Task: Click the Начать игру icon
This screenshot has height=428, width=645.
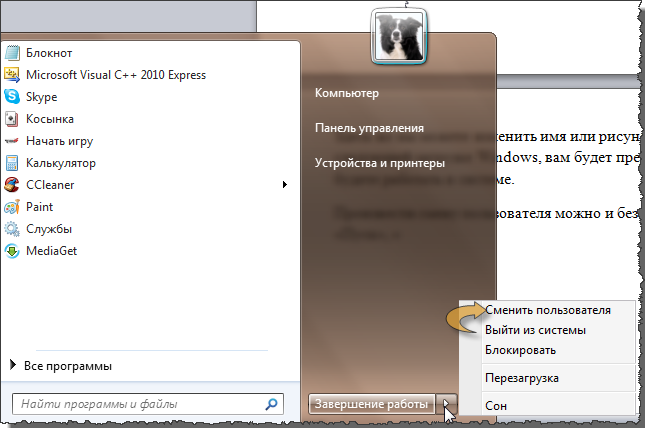Action: tap(12, 141)
